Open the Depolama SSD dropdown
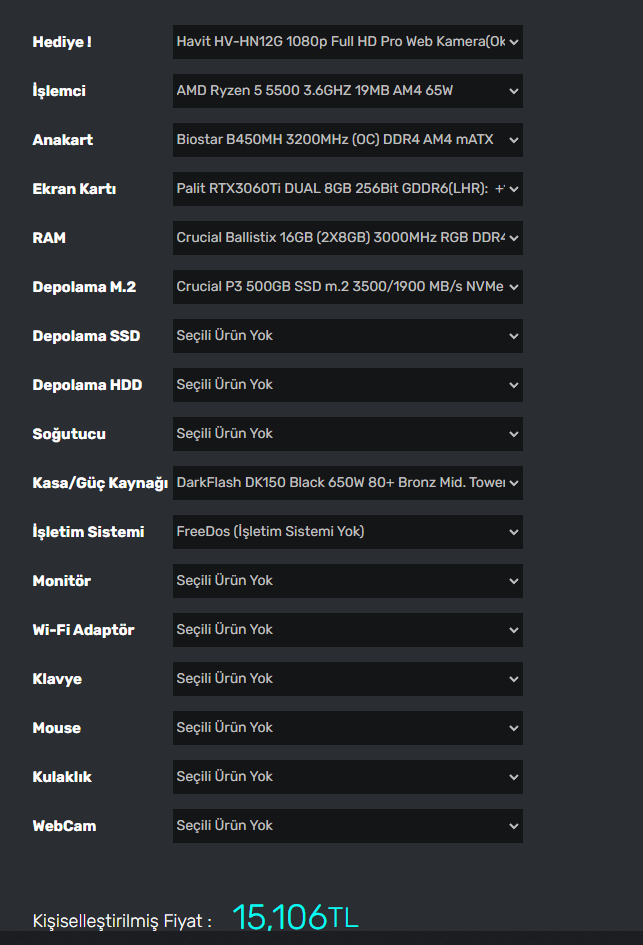This screenshot has width=643, height=945. click(x=347, y=336)
